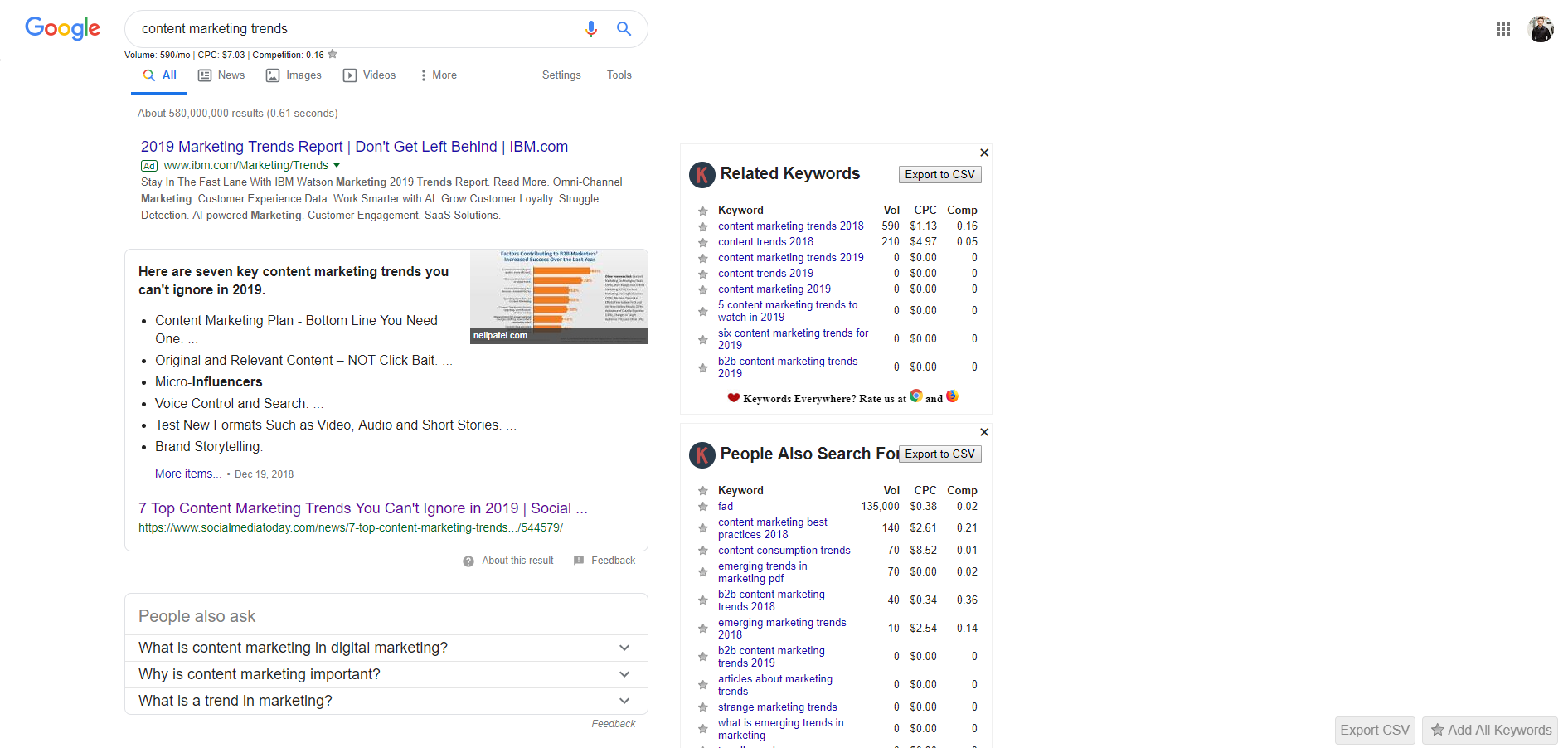Viewport: 1568px width, 748px height.
Task: Export People Also Search For to CSV
Action: (940, 454)
